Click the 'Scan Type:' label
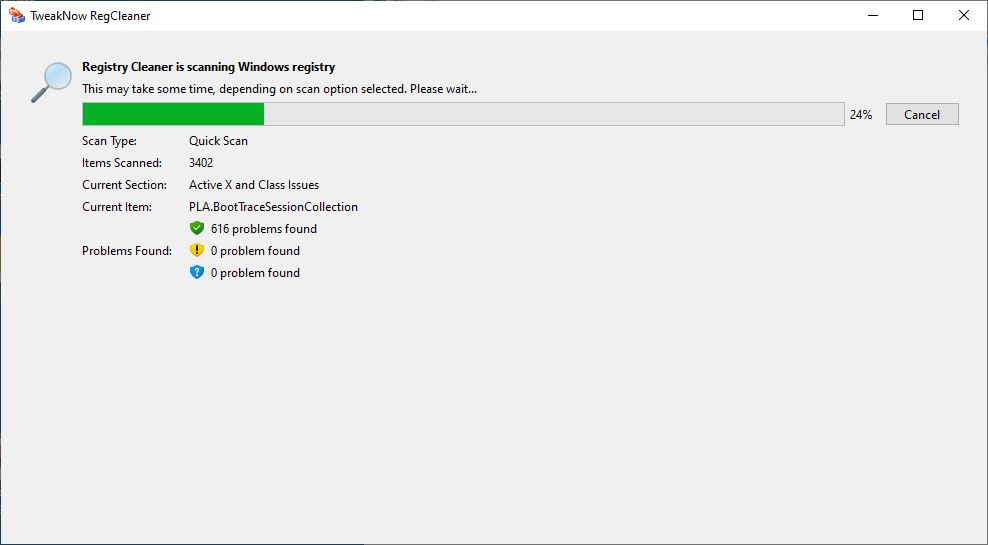The width and height of the screenshot is (988, 545). pyautogui.click(x=110, y=141)
